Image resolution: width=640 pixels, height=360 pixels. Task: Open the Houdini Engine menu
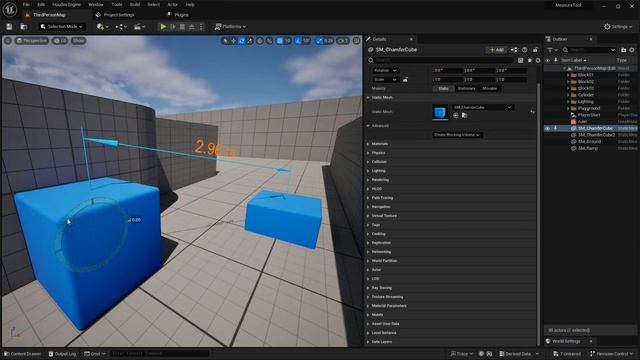pos(66,4)
